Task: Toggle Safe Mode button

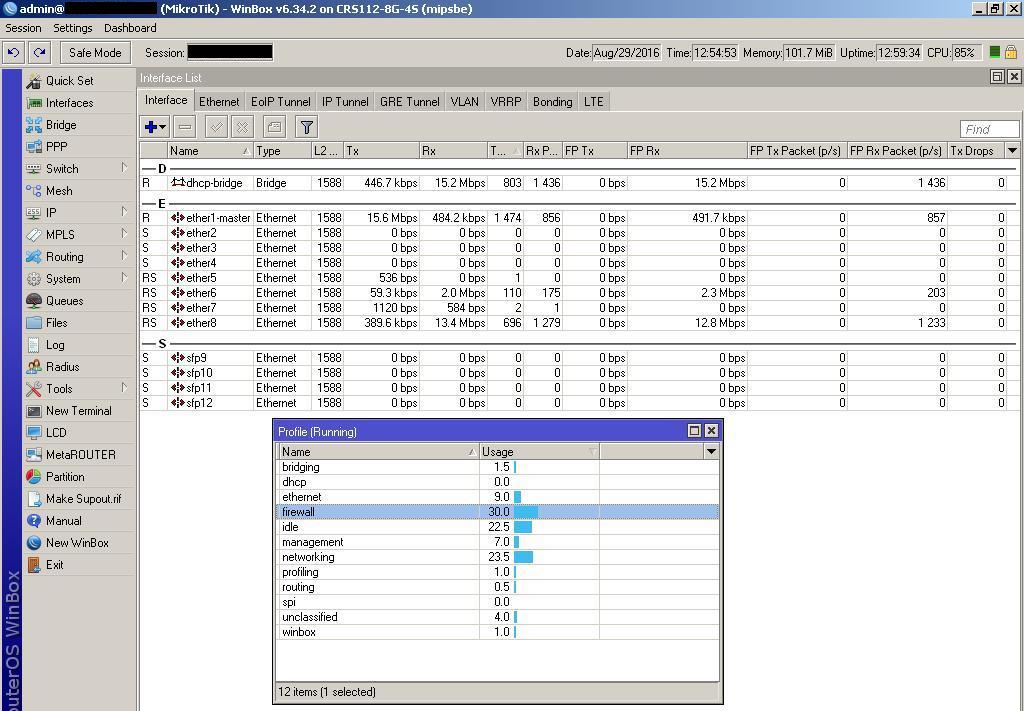Action: click(x=95, y=53)
